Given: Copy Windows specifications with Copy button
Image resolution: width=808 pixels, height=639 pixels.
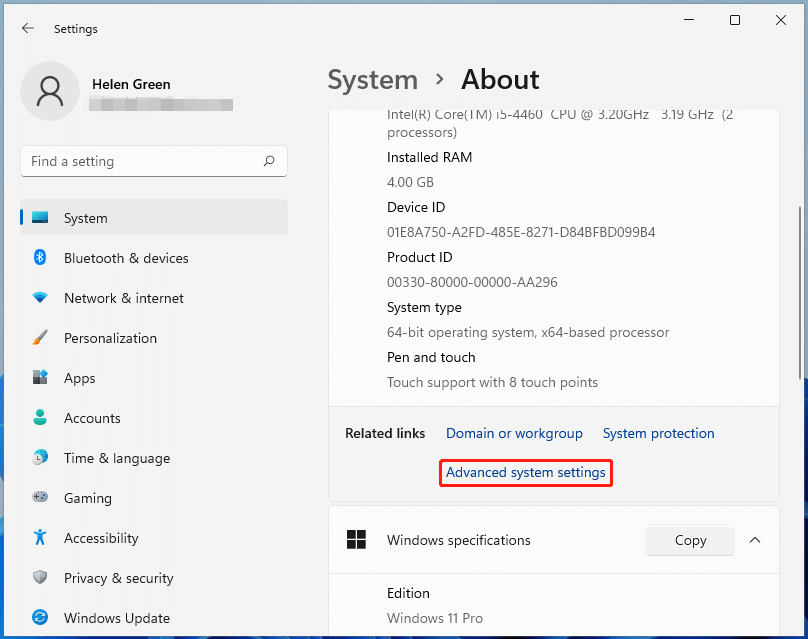Looking at the screenshot, I should (689, 540).
